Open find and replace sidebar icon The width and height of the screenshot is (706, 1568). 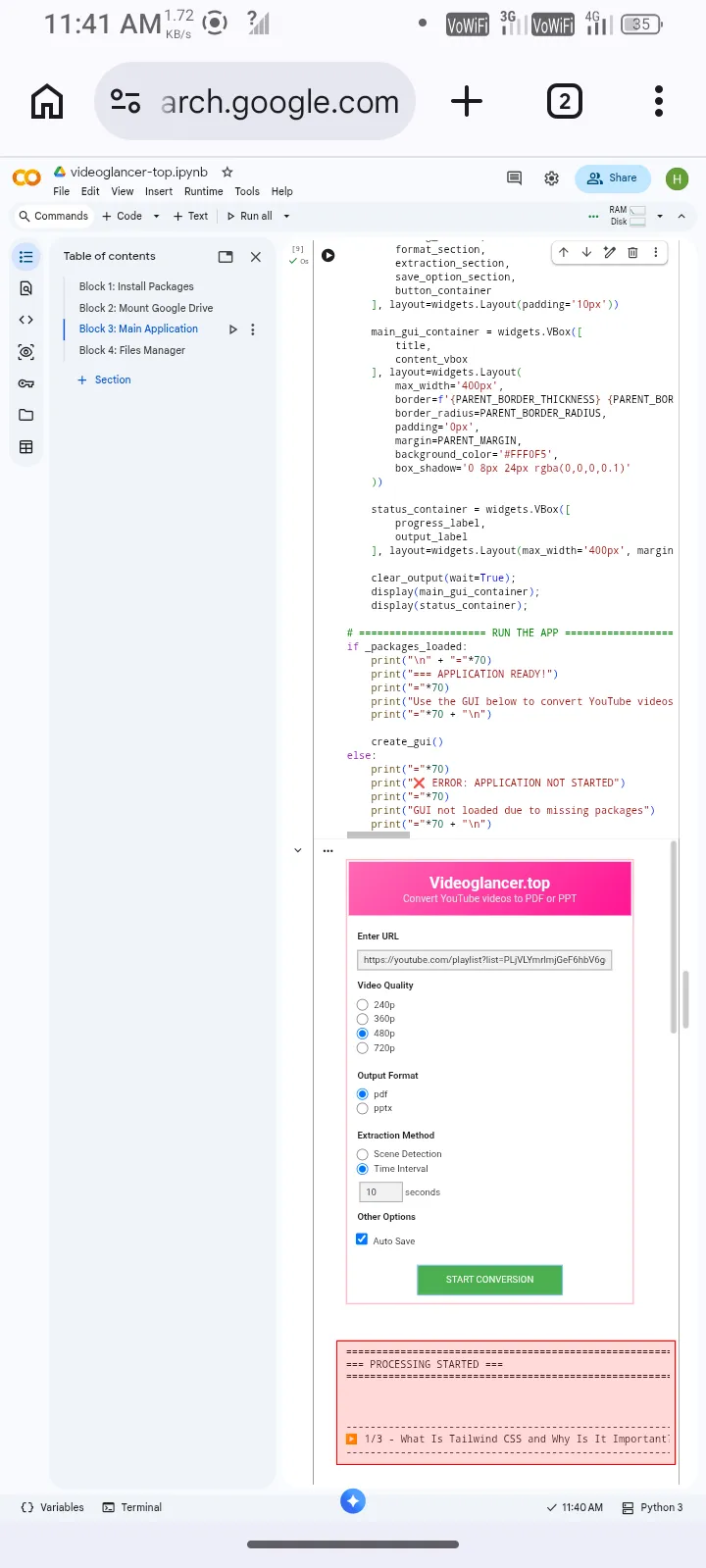(x=25, y=288)
